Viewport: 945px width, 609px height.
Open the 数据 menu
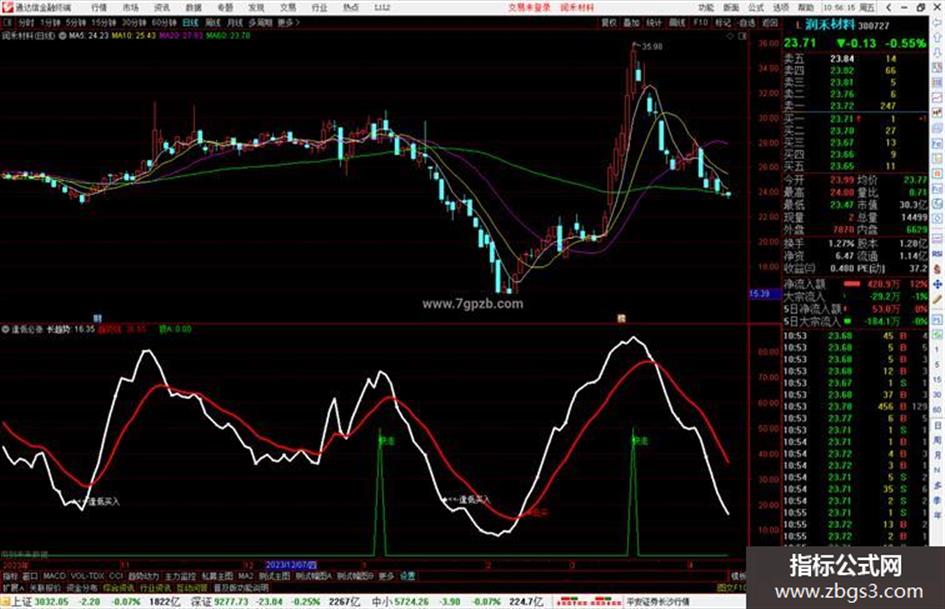click(193, 8)
